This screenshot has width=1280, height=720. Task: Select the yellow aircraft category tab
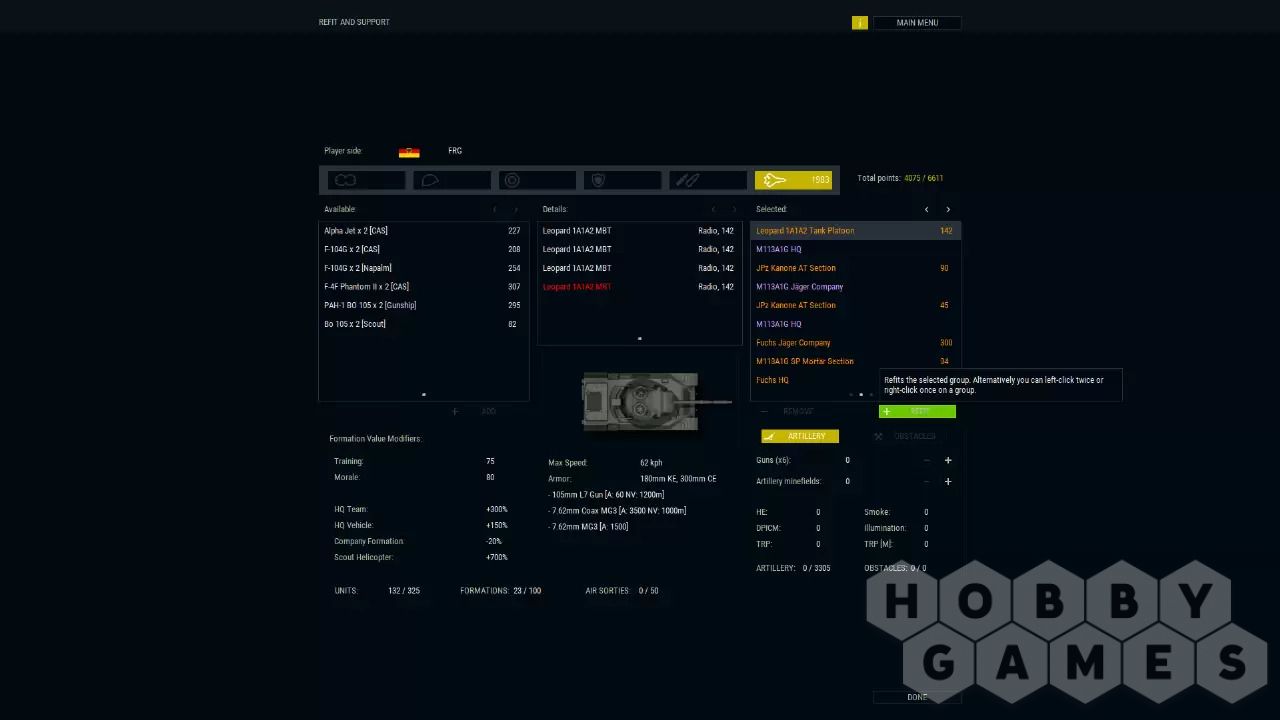(x=793, y=180)
